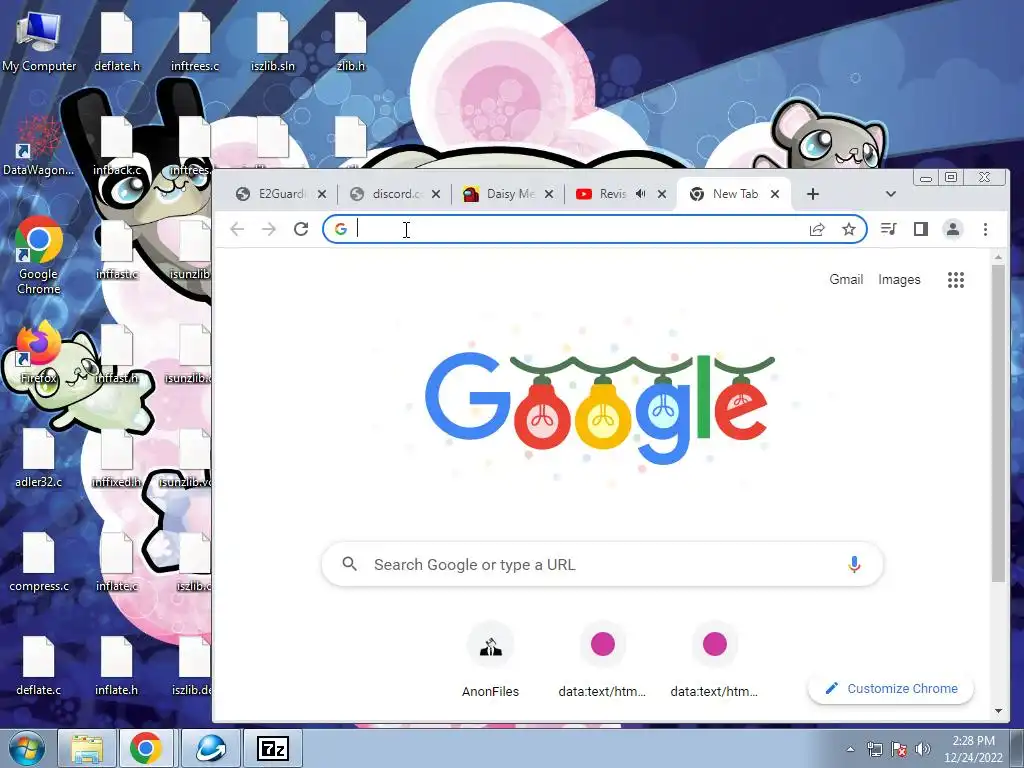
Task: Select the DataWagon desktop shortcut
Action: click(x=39, y=146)
